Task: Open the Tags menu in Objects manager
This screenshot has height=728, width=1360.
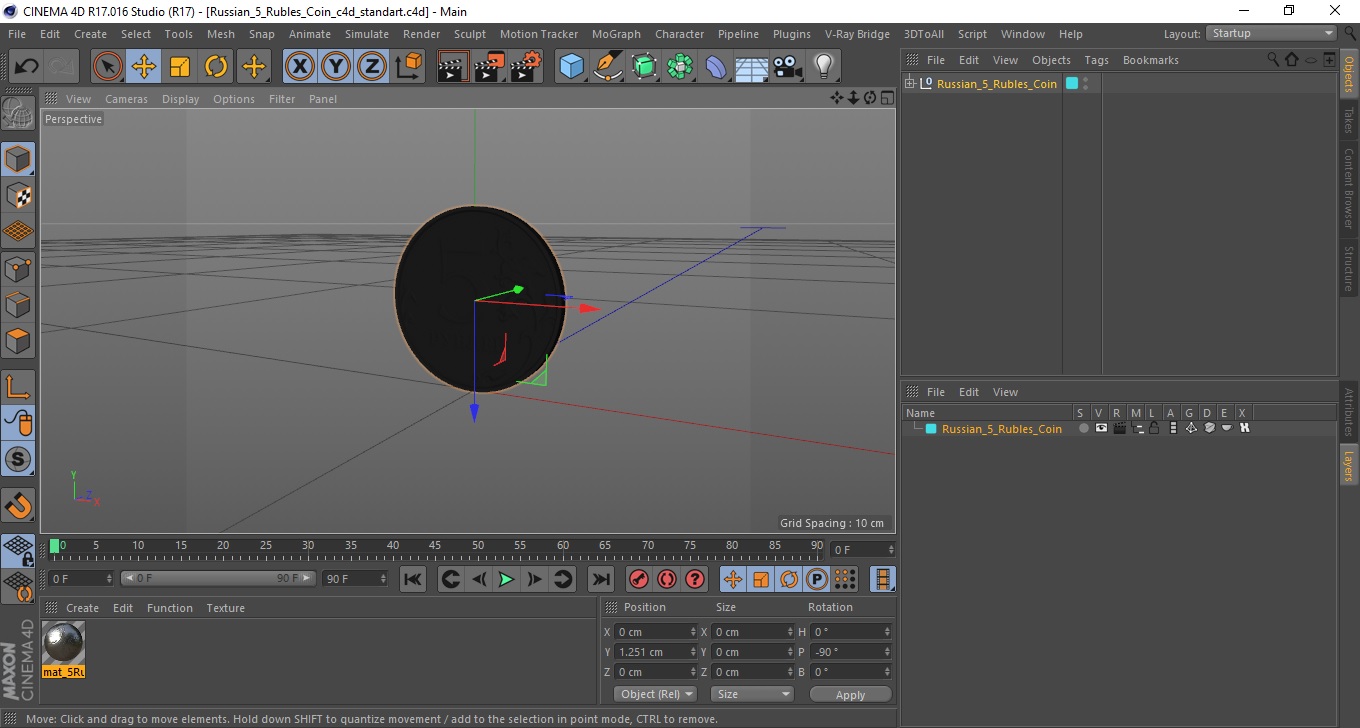Action: (x=1096, y=60)
